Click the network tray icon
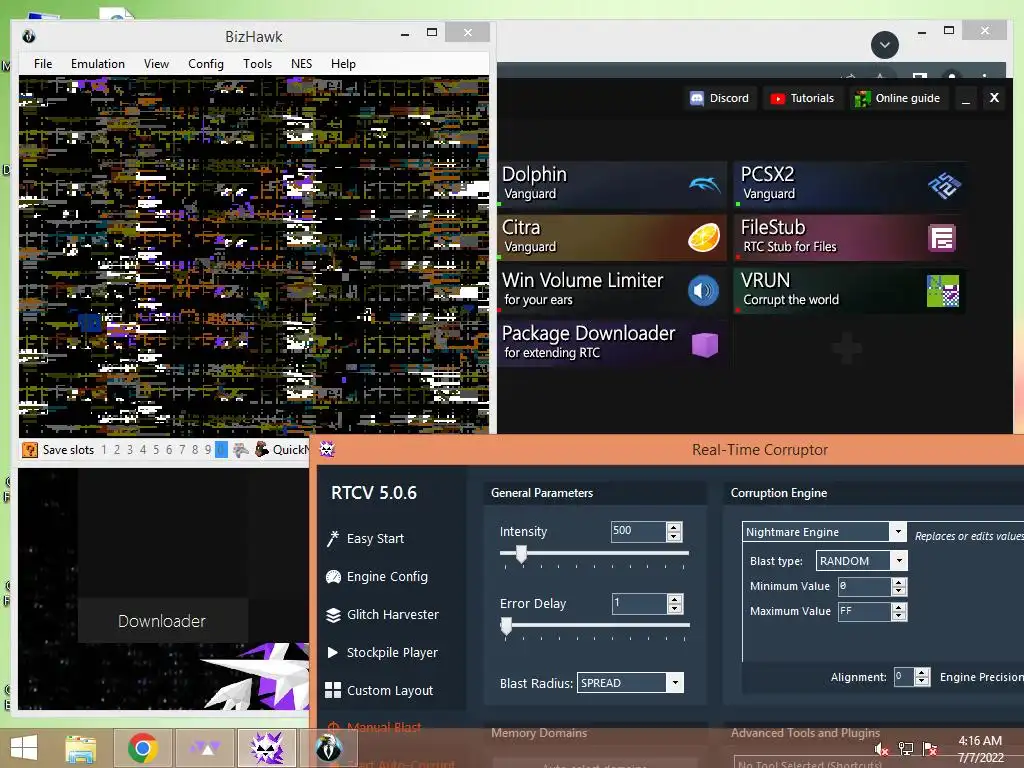 (x=906, y=749)
